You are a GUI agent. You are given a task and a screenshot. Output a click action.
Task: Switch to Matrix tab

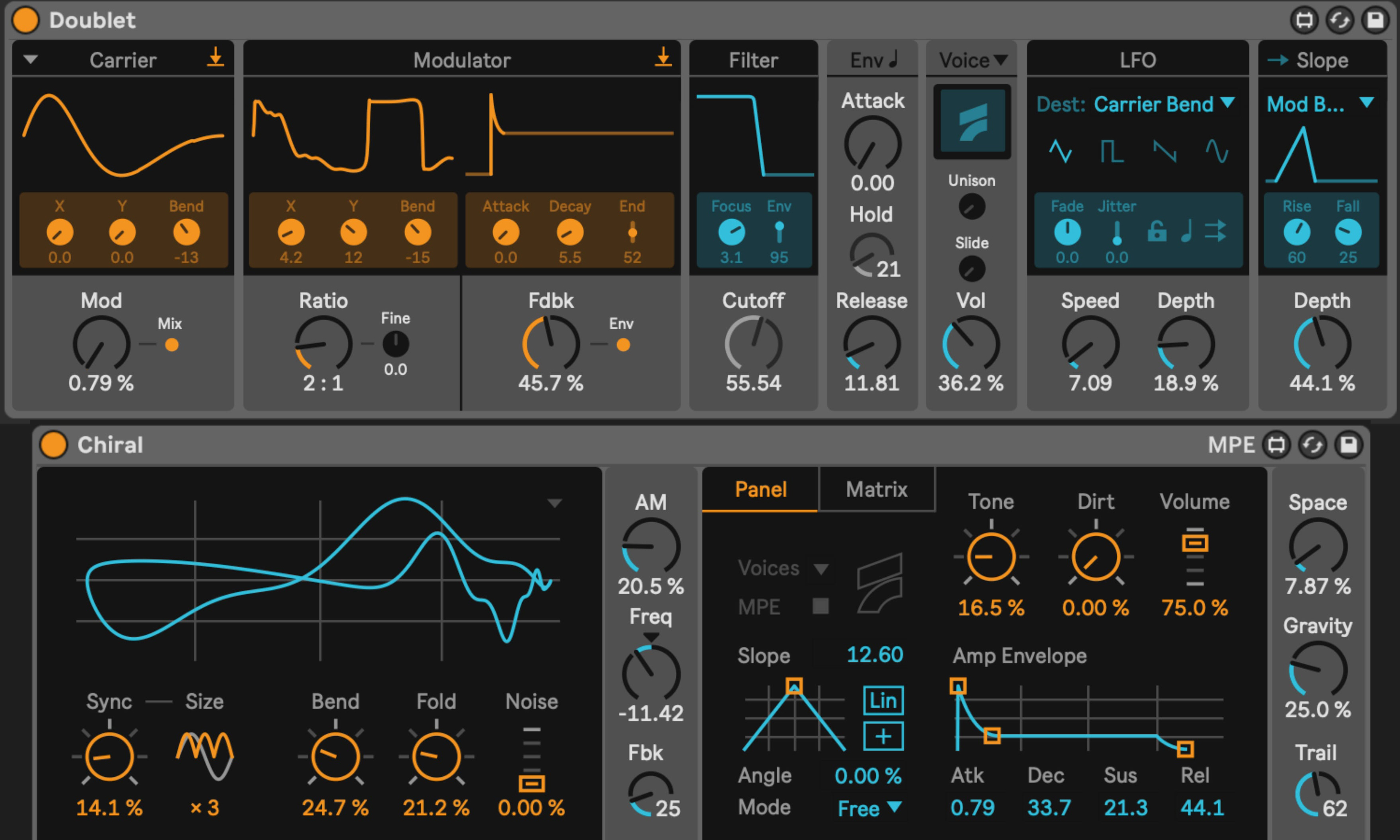877,489
